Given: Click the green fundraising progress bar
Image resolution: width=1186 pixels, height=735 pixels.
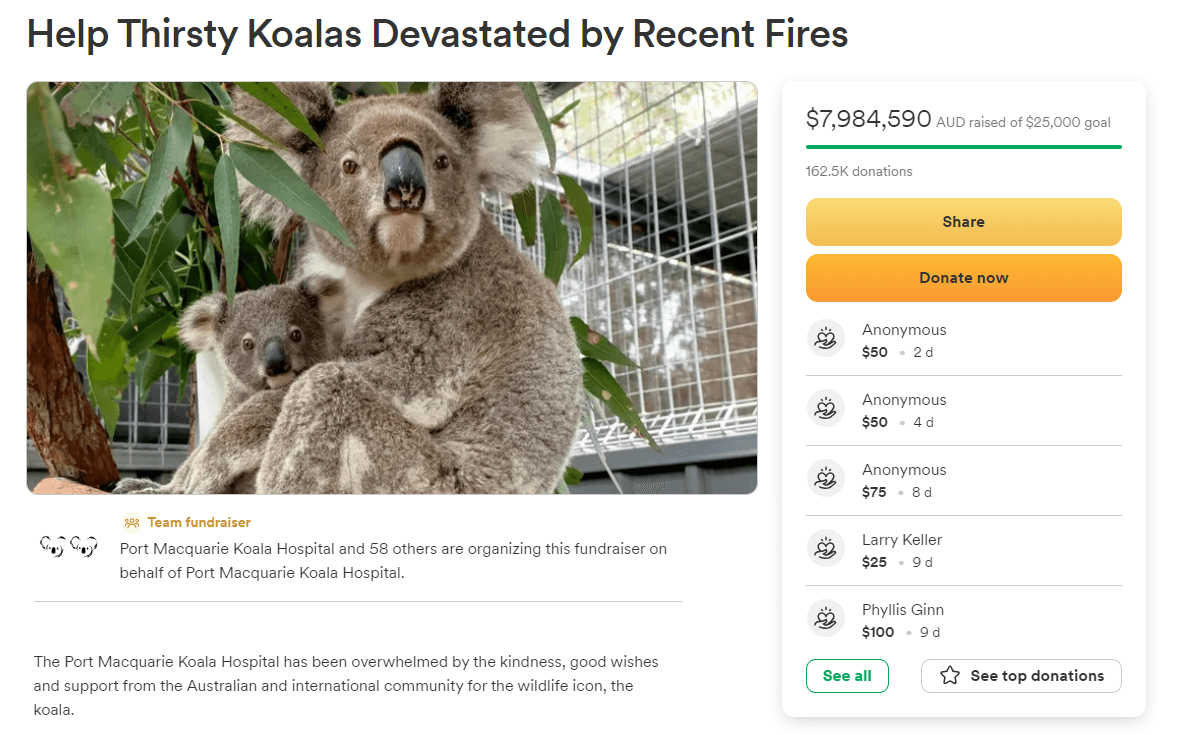Looking at the screenshot, I should click(x=963, y=147).
